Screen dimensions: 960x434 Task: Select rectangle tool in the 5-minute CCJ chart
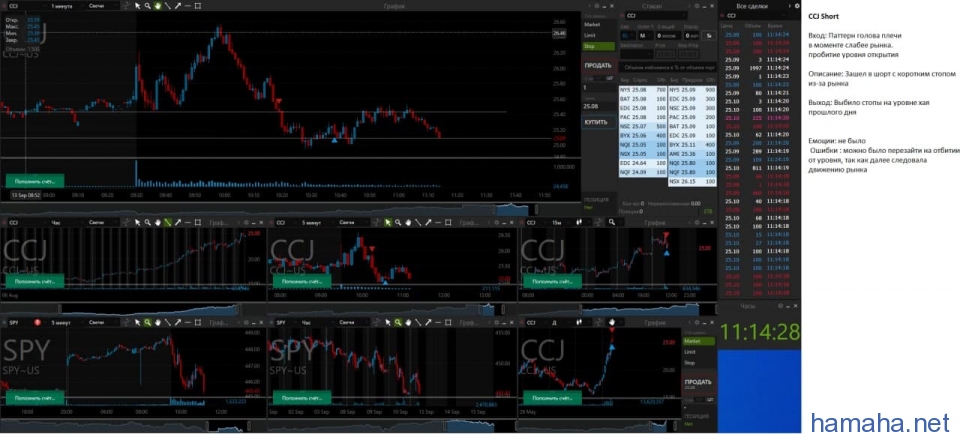tap(448, 222)
